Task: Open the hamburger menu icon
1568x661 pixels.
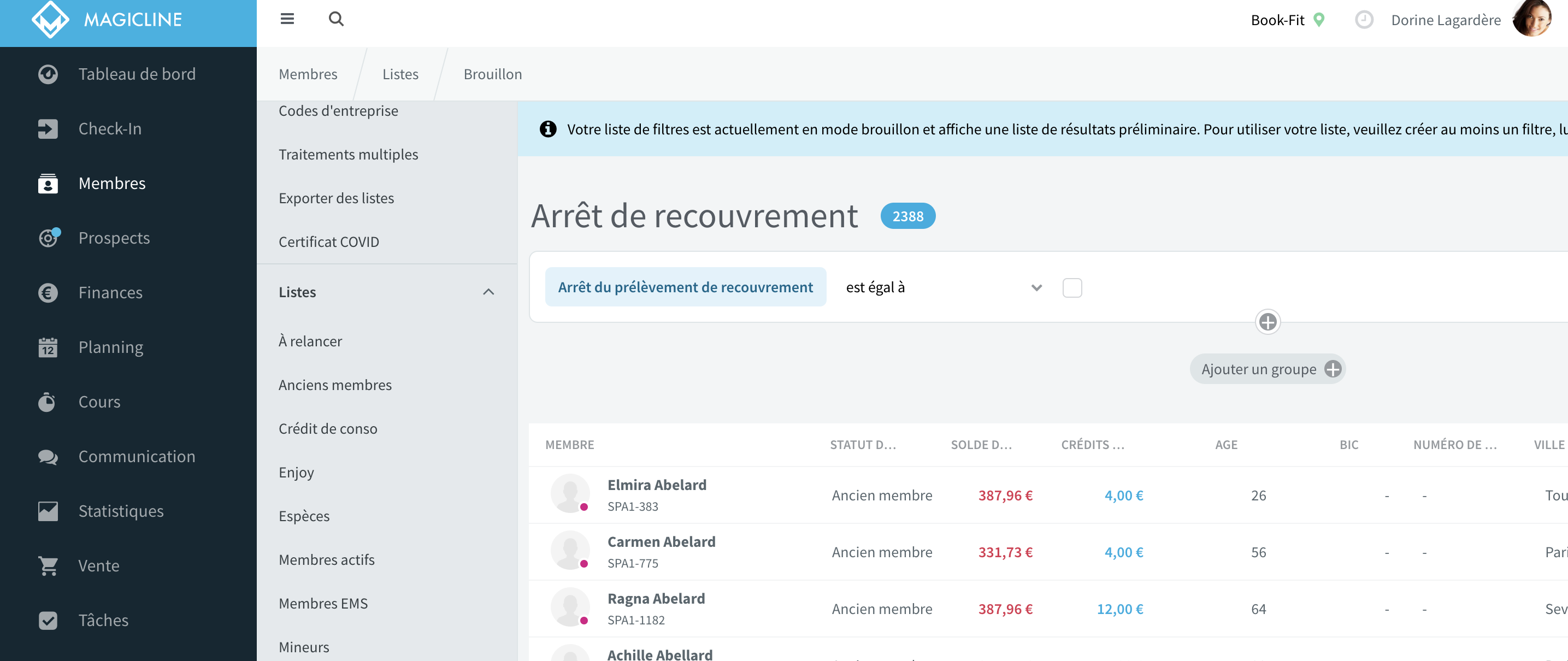Action: coord(287,19)
